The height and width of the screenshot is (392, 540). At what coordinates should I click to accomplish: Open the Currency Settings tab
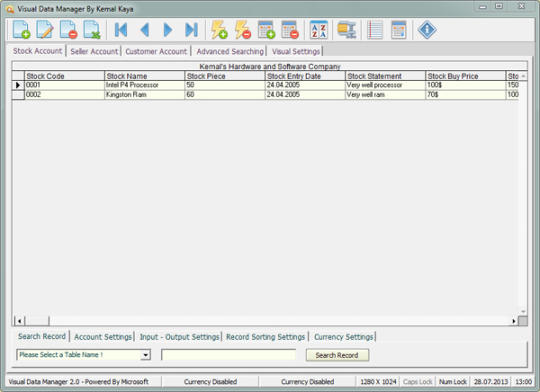tap(344, 337)
